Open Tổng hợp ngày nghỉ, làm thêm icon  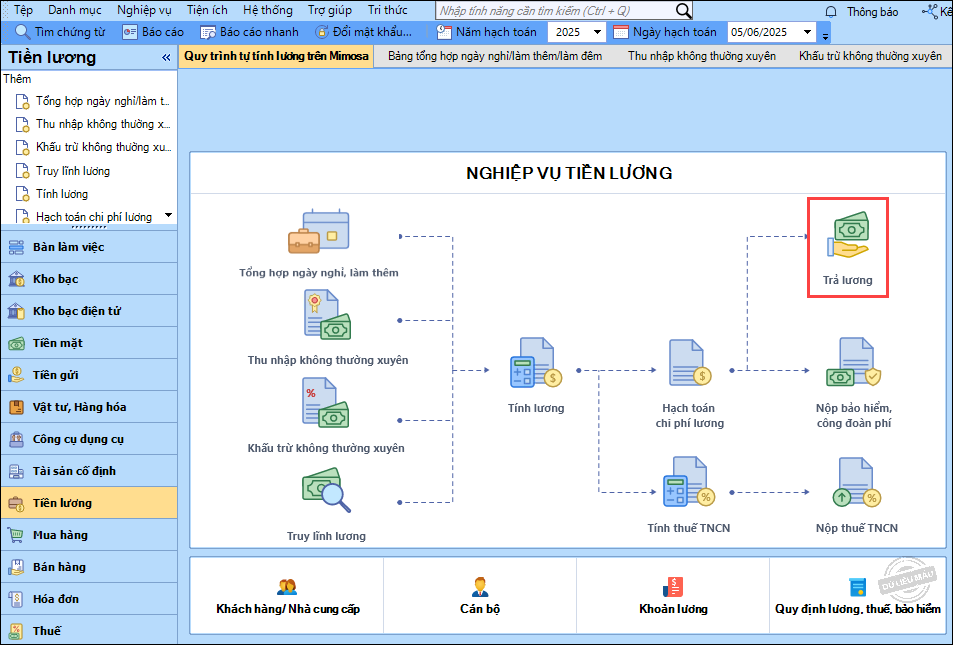point(318,232)
